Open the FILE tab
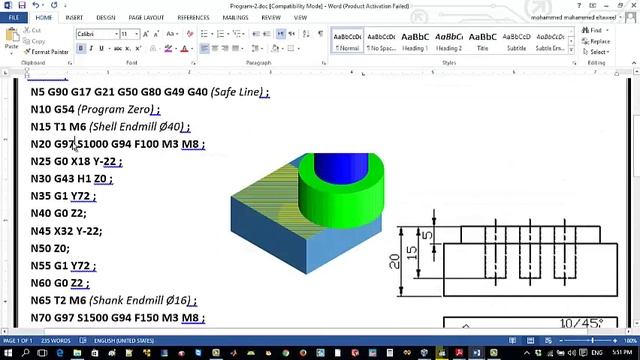This screenshot has height=360, width=640. (14, 18)
